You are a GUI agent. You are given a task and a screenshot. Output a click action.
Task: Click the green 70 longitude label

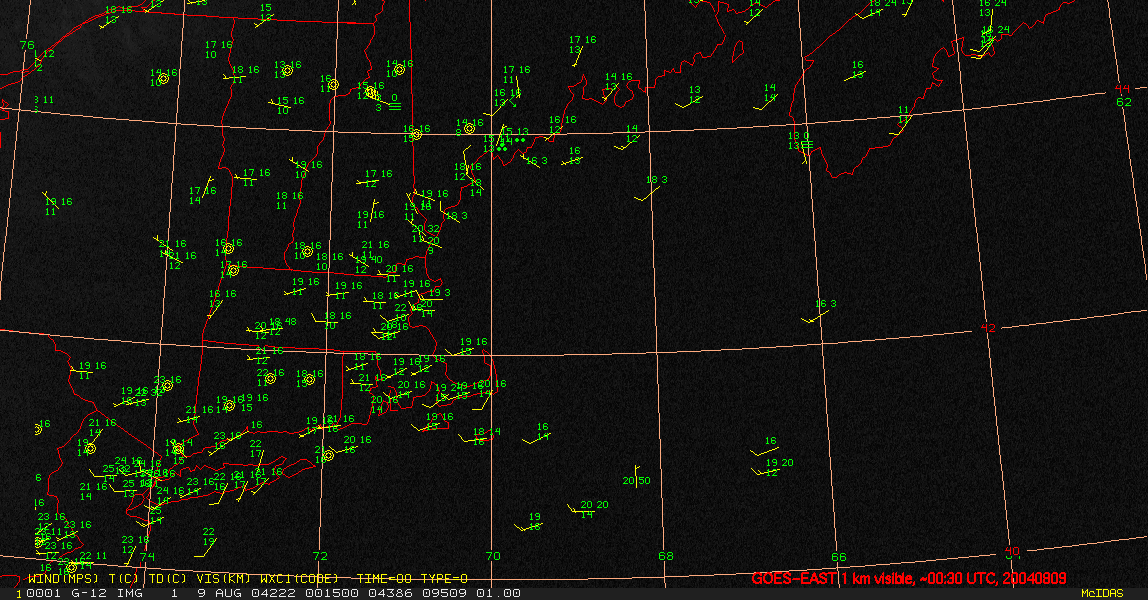tap(493, 556)
